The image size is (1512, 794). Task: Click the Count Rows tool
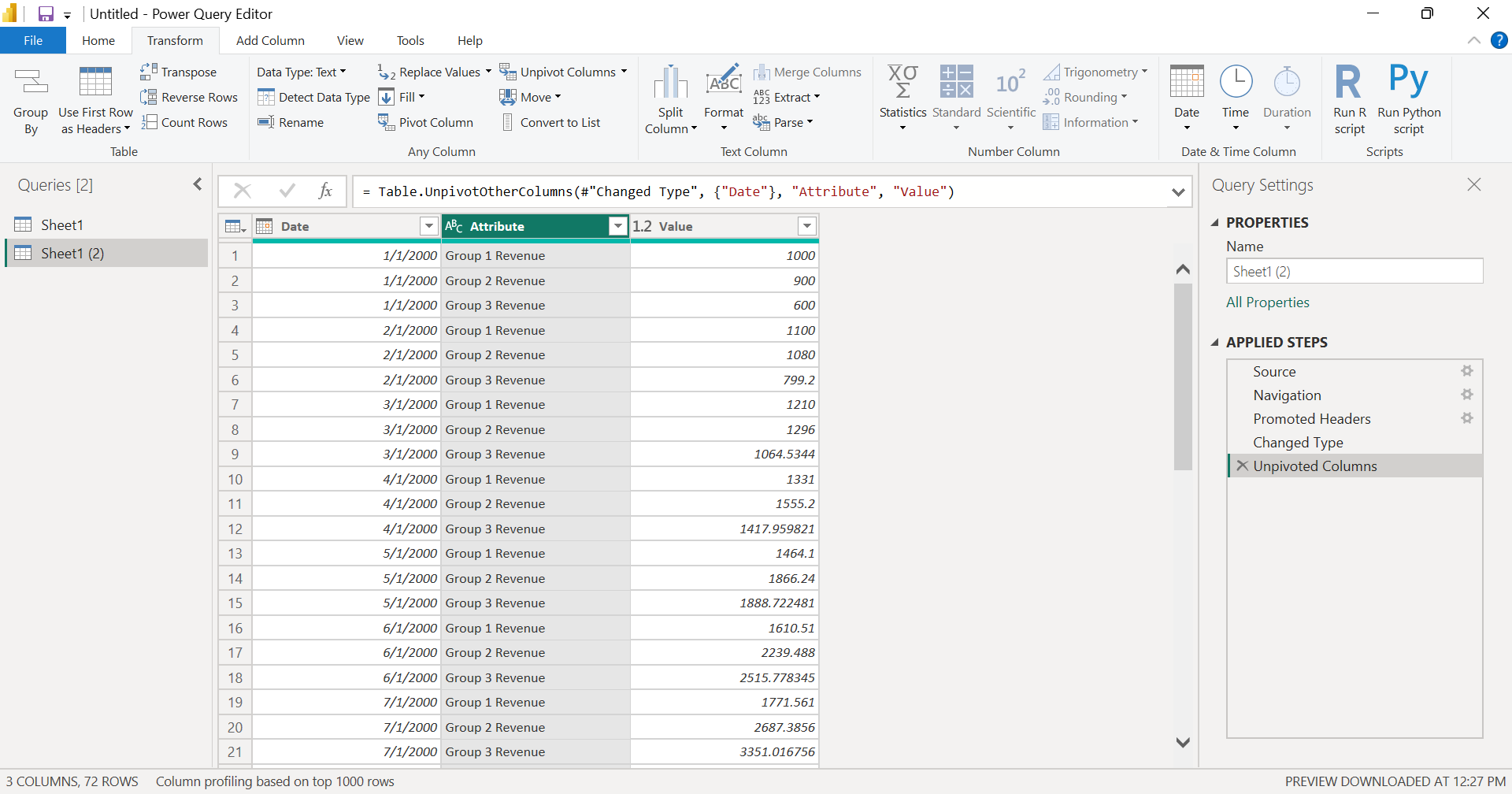pos(184,122)
